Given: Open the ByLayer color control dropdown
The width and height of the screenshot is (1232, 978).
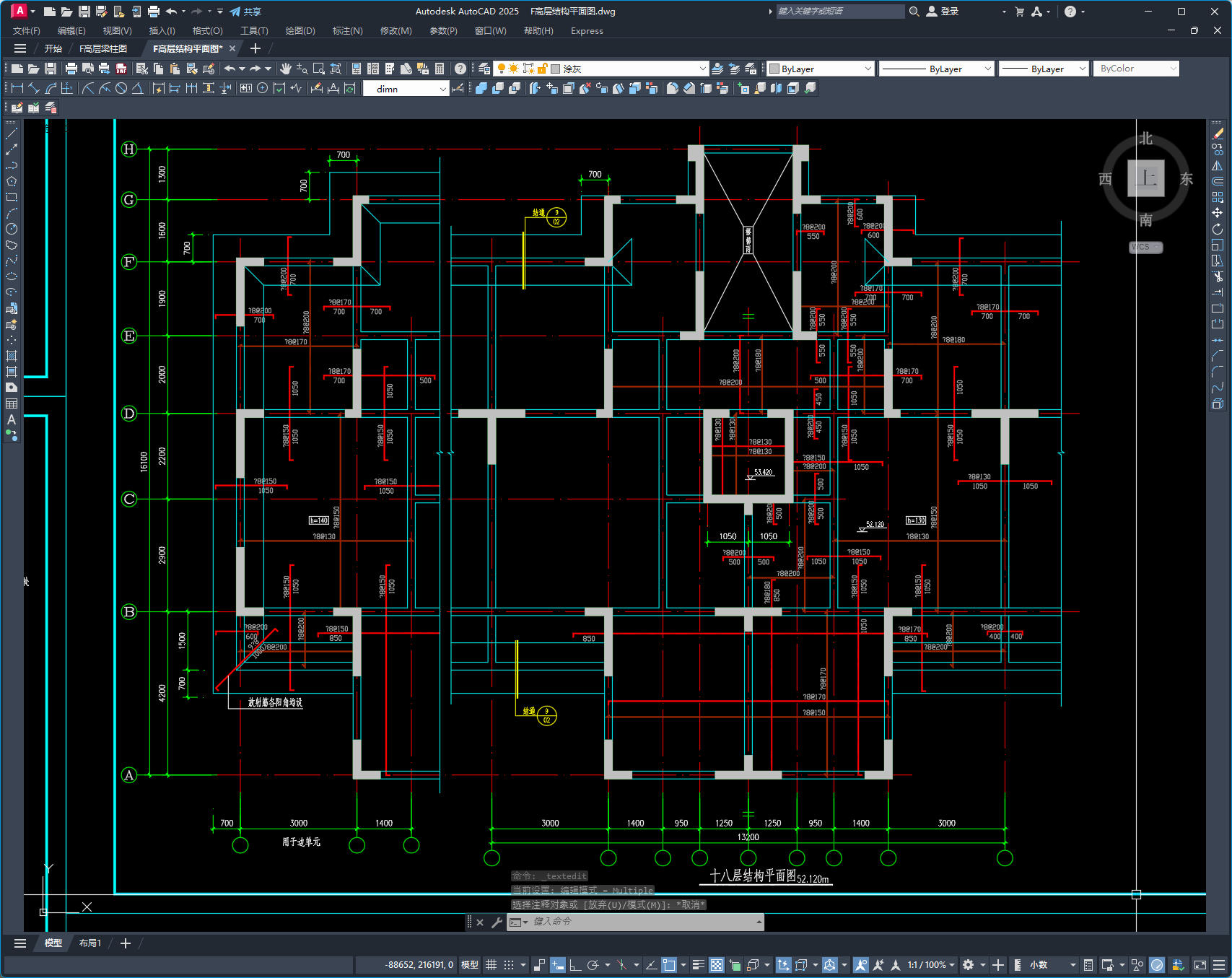Looking at the screenshot, I should coord(821,69).
